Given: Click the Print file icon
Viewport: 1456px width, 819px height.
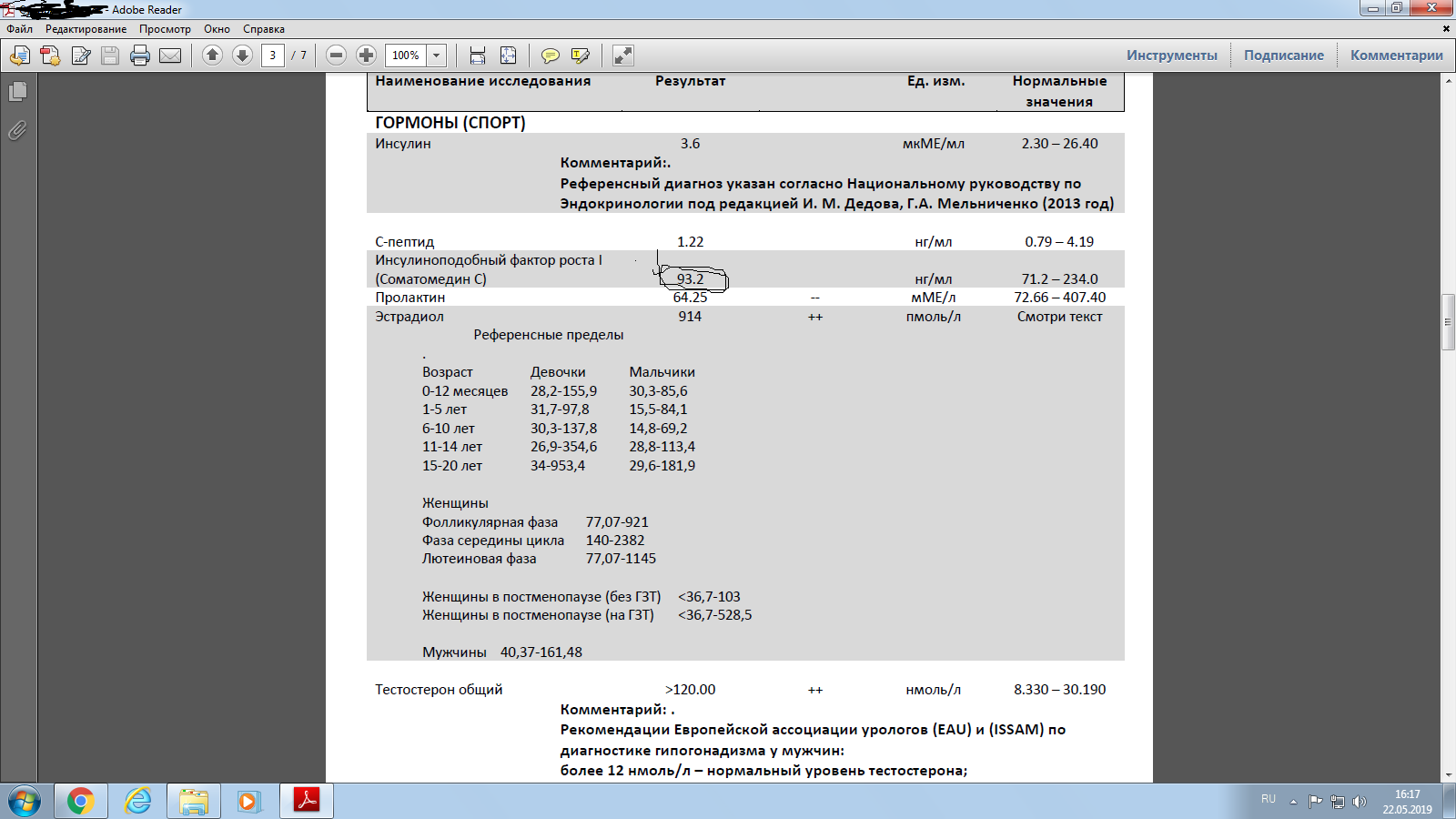Looking at the screenshot, I should click(x=140, y=56).
